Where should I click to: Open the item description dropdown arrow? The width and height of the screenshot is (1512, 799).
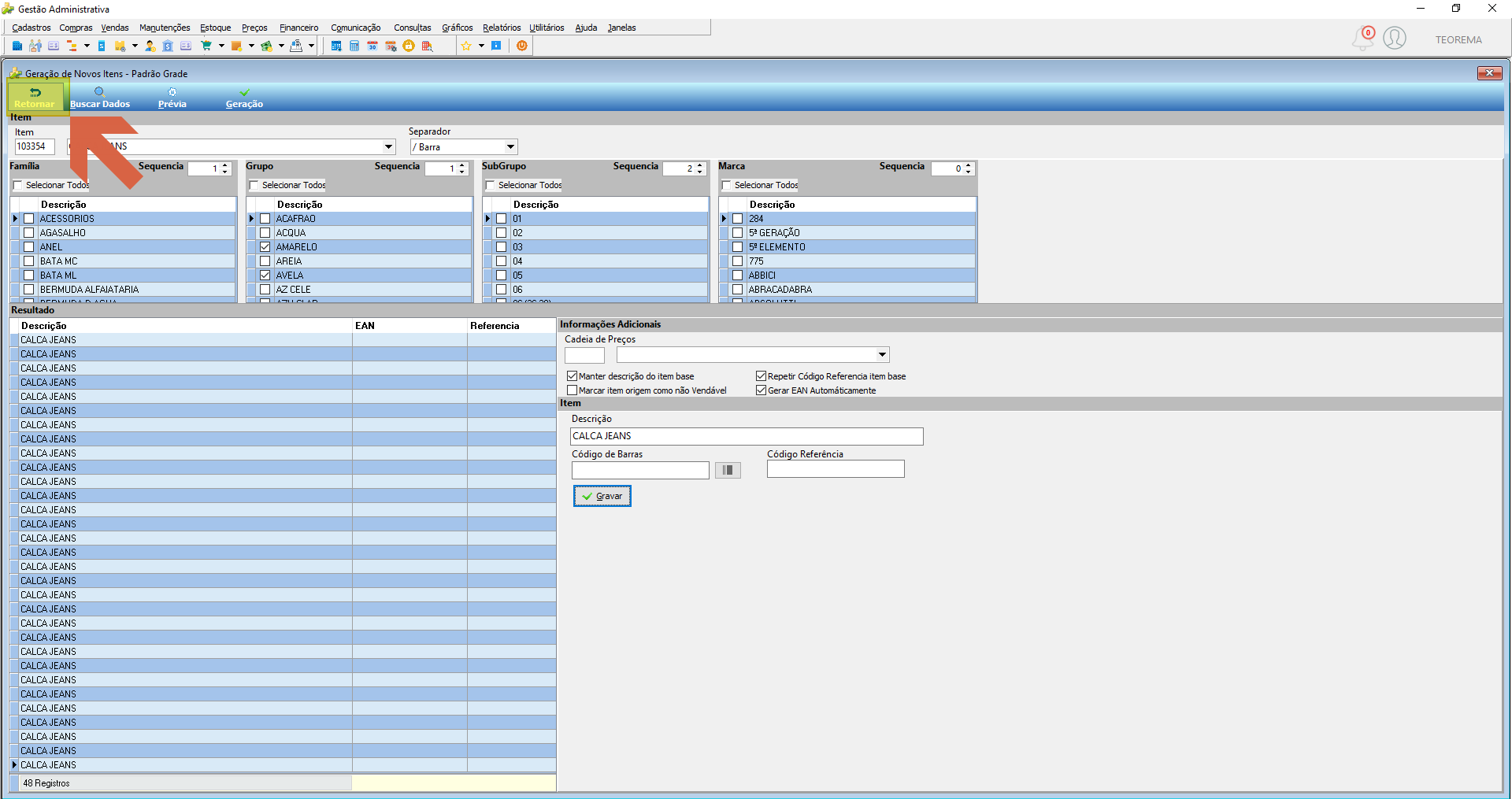(388, 147)
